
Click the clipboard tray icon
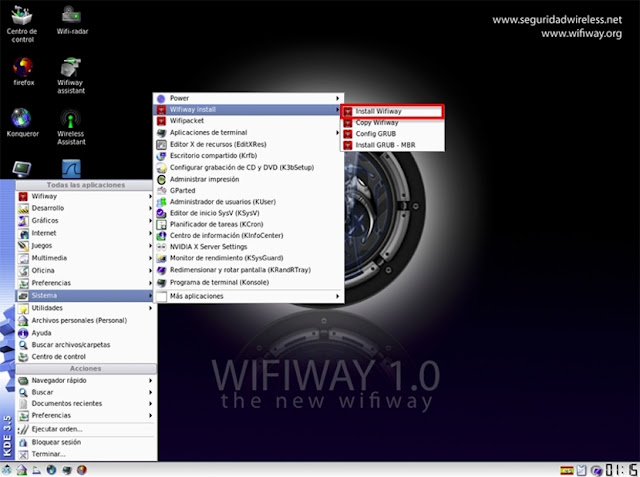click(x=581, y=470)
